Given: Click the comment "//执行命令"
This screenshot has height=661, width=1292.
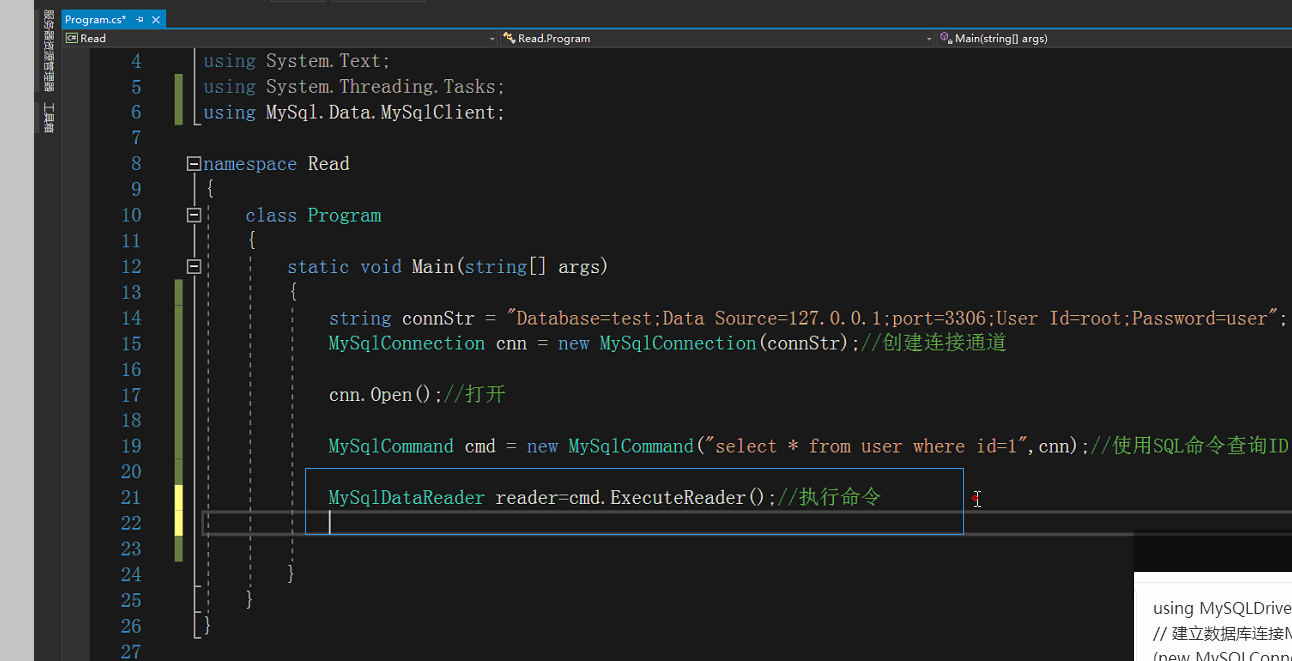Looking at the screenshot, I should (829, 498).
